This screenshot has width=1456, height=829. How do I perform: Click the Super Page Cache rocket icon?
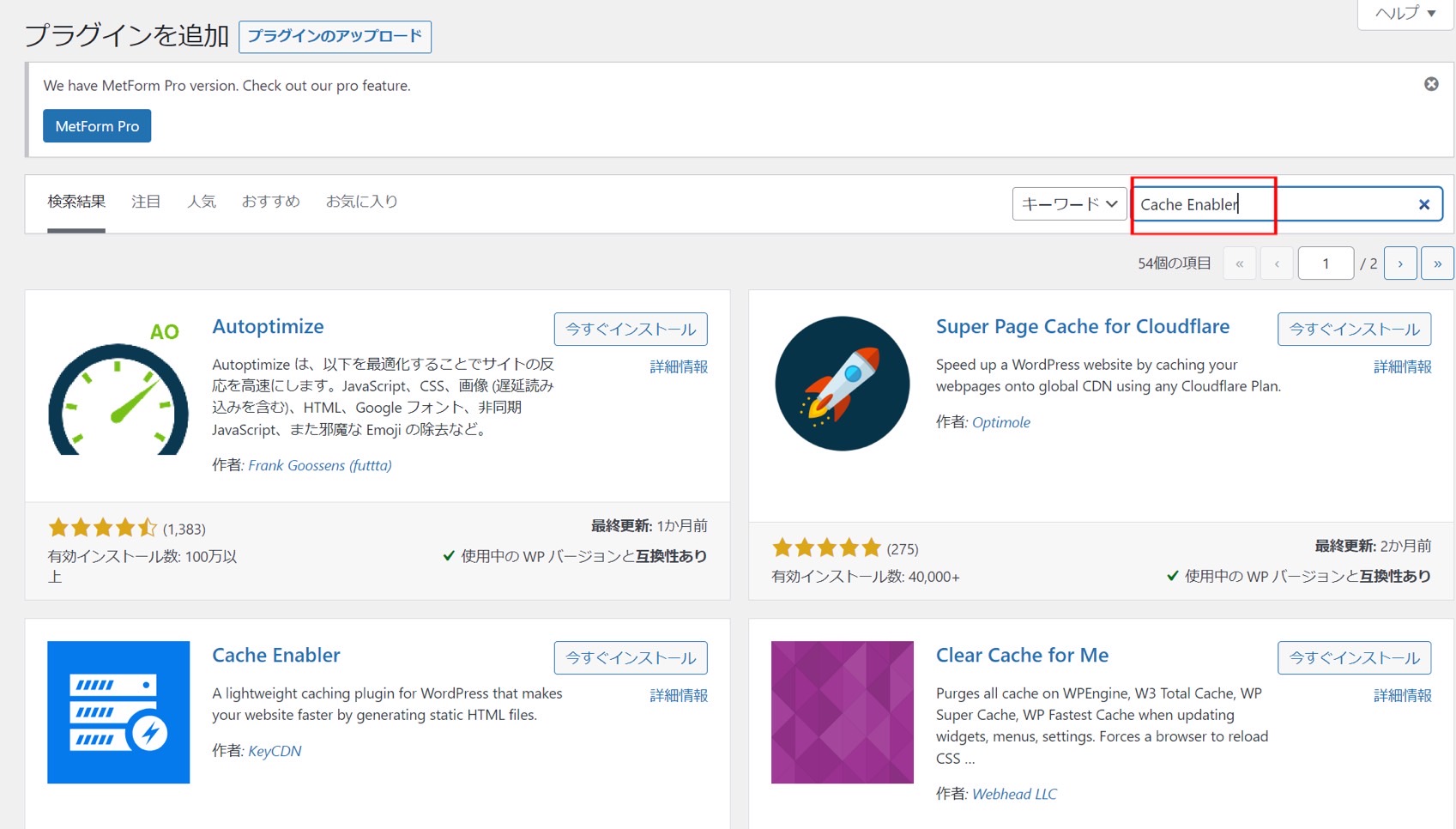coord(843,384)
